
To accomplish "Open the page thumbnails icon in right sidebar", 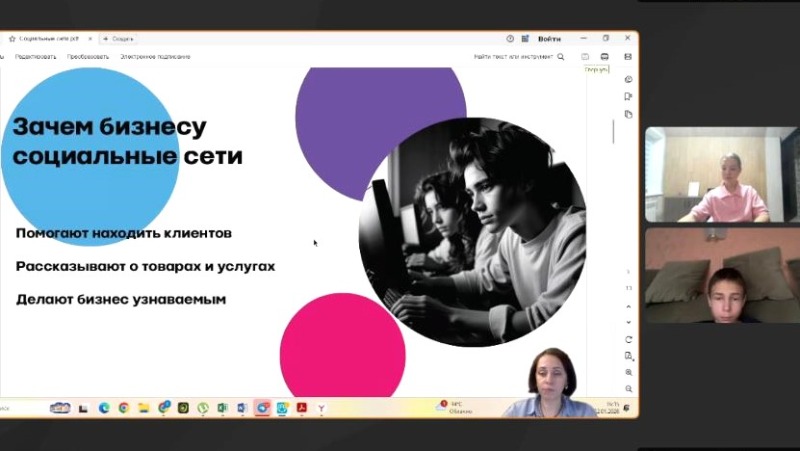I will (x=629, y=114).
